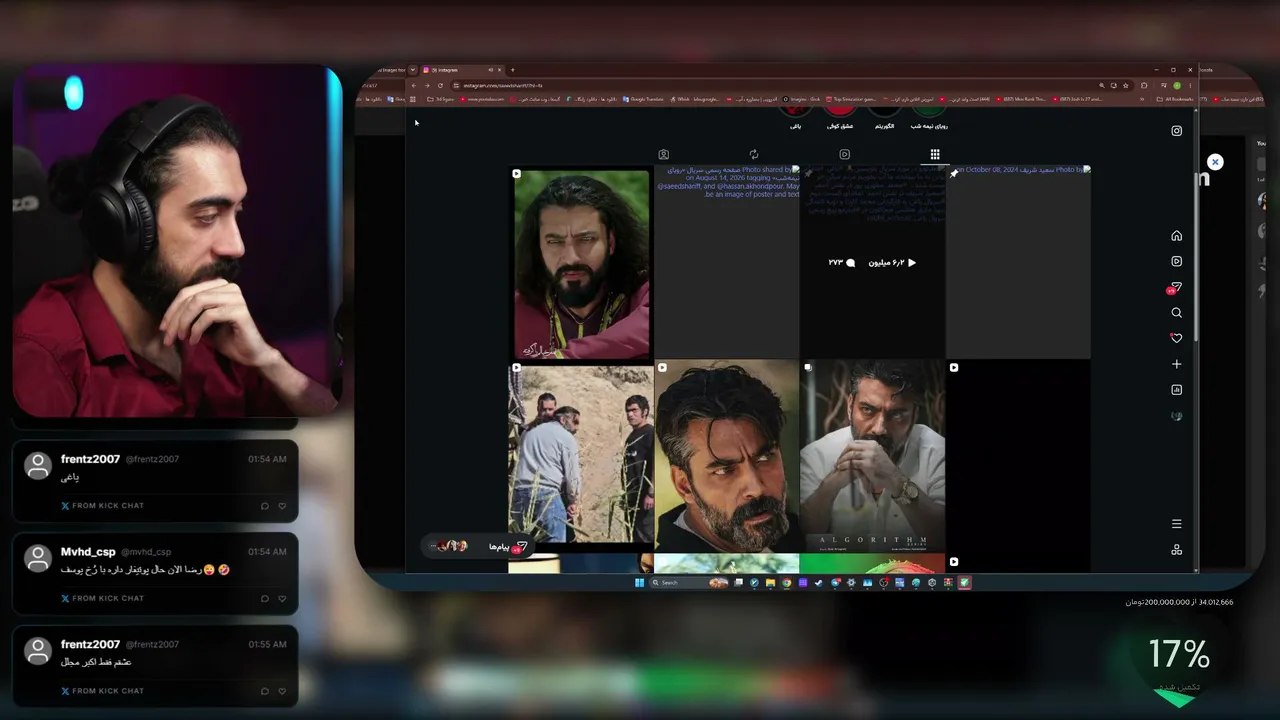The image size is (1280, 720).
Task: Open notifications heart icon in sidebar
Action: click(x=1176, y=338)
